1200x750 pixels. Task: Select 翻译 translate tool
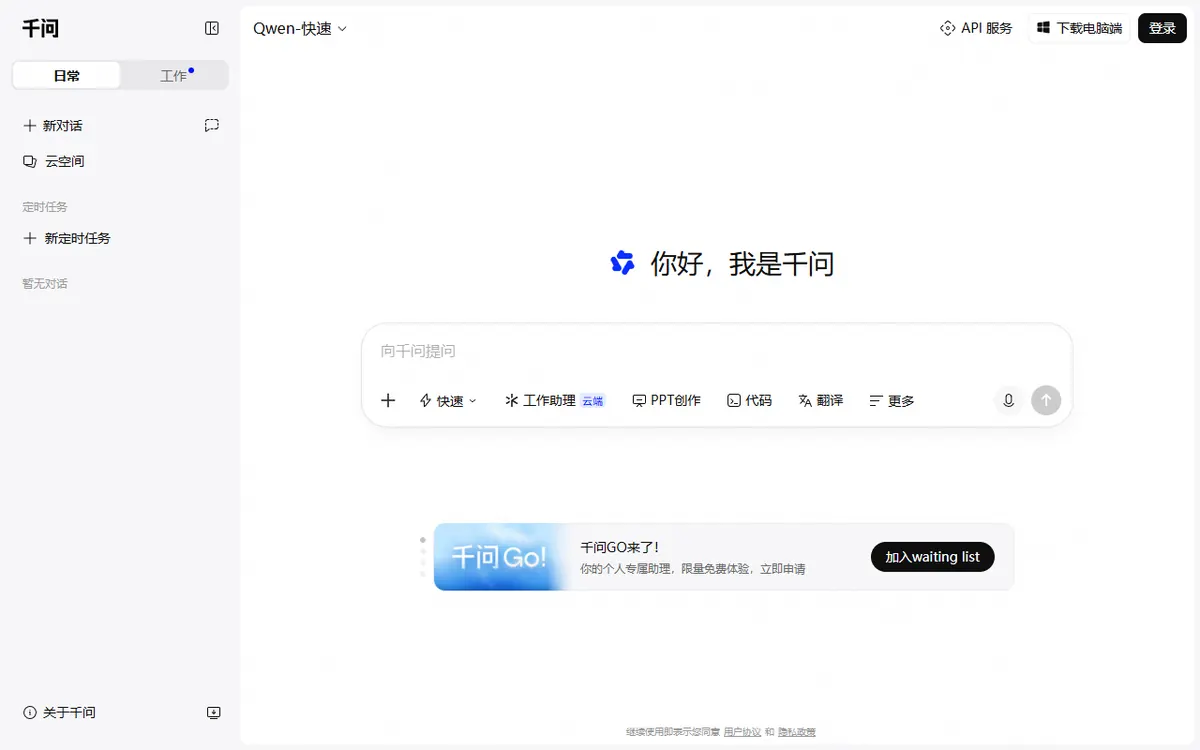click(x=821, y=400)
